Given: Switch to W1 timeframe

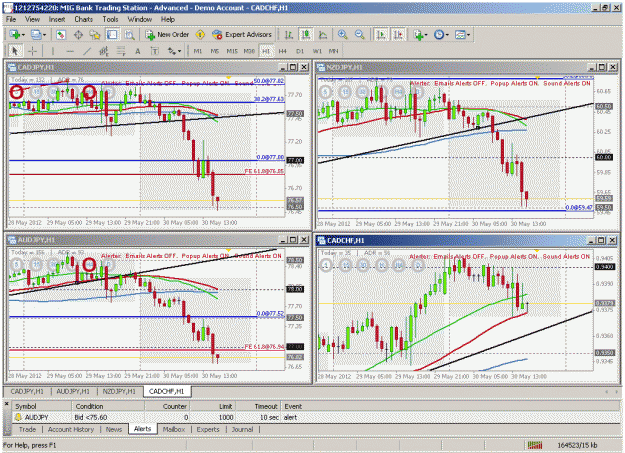Looking at the screenshot, I should point(317,51).
